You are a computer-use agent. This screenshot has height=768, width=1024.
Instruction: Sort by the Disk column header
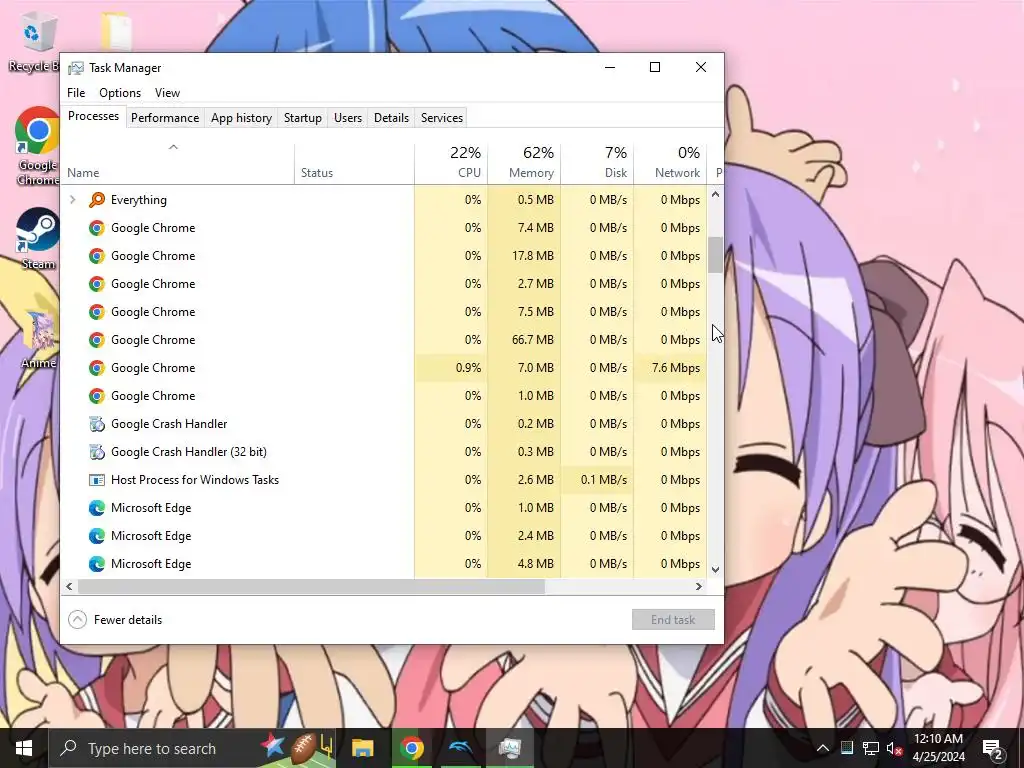point(597,164)
